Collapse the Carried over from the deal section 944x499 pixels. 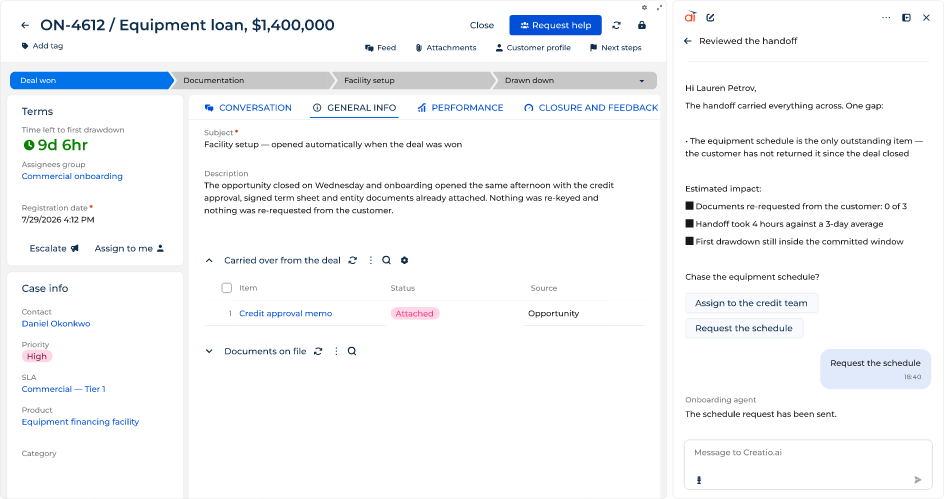pyautogui.click(x=209, y=261)
